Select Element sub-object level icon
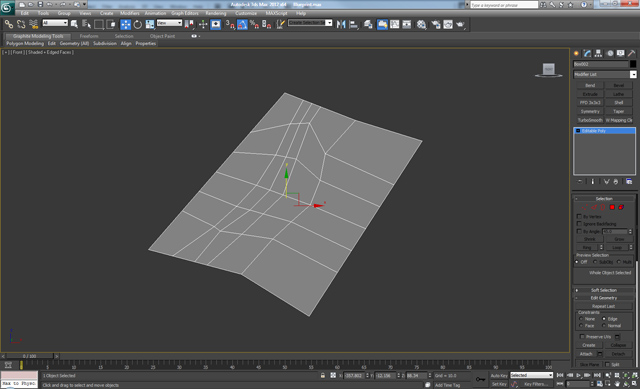640x389 pixels. click(621, 207)
